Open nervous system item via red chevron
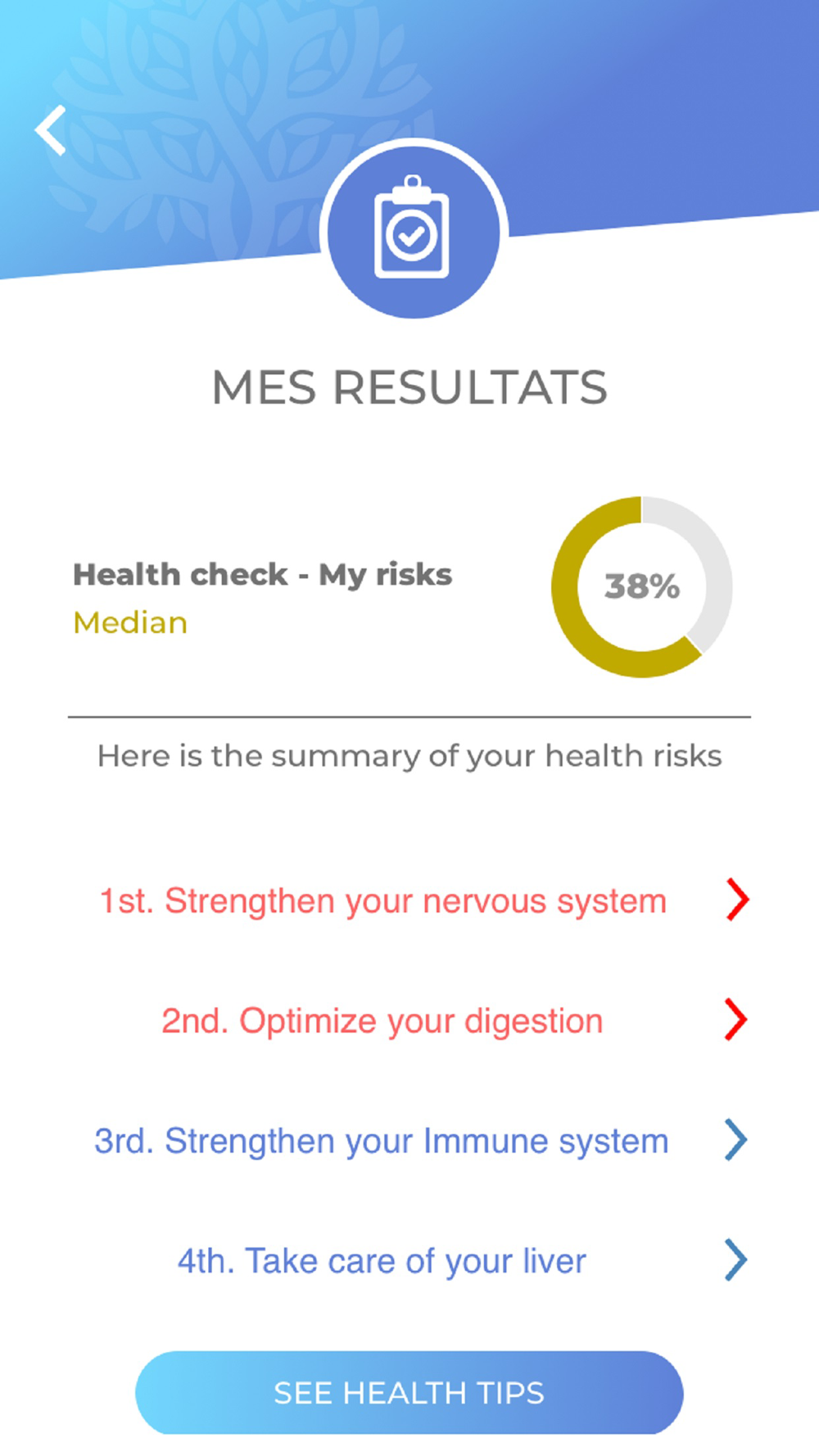 point(737,900)
